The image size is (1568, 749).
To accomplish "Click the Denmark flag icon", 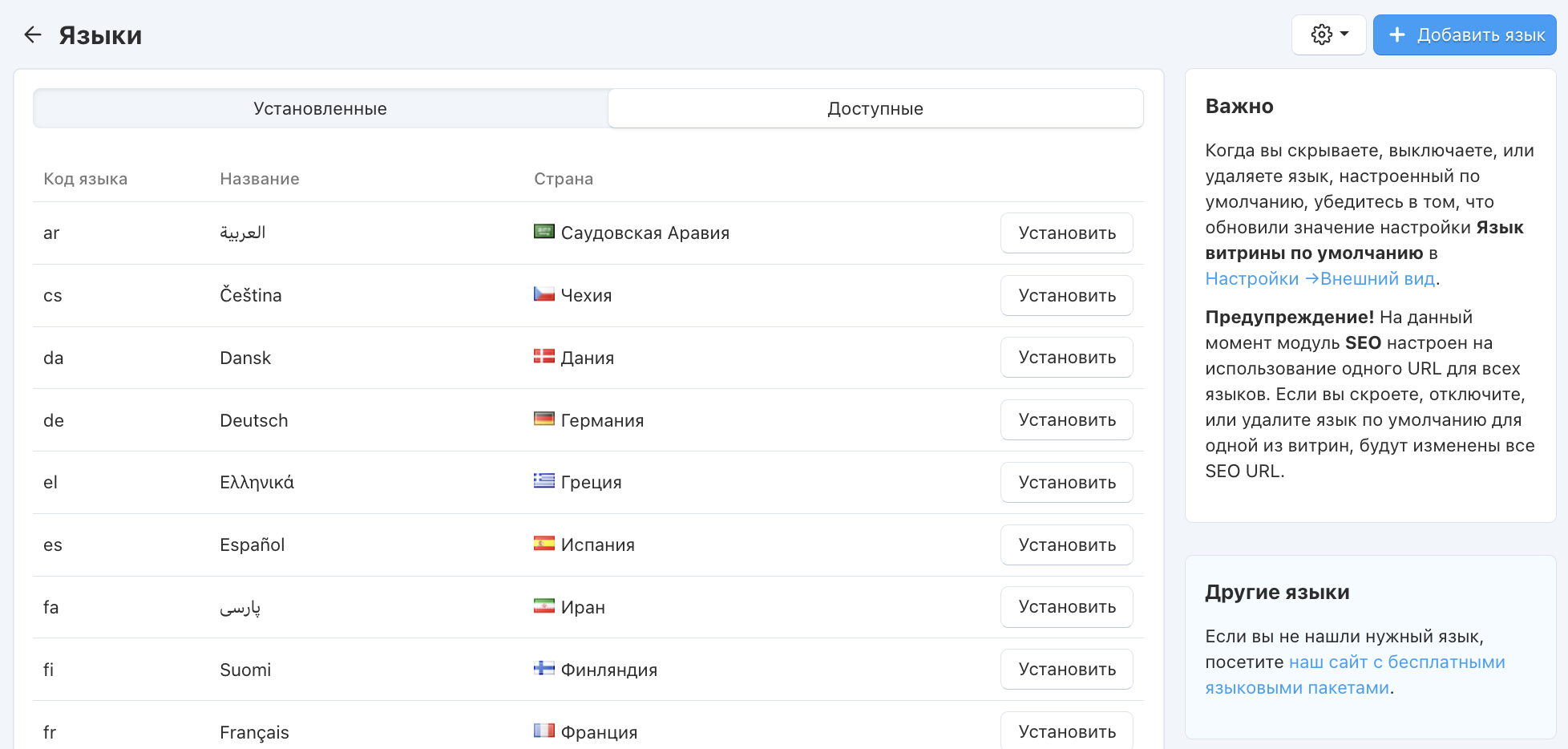I will coord(544,357).
